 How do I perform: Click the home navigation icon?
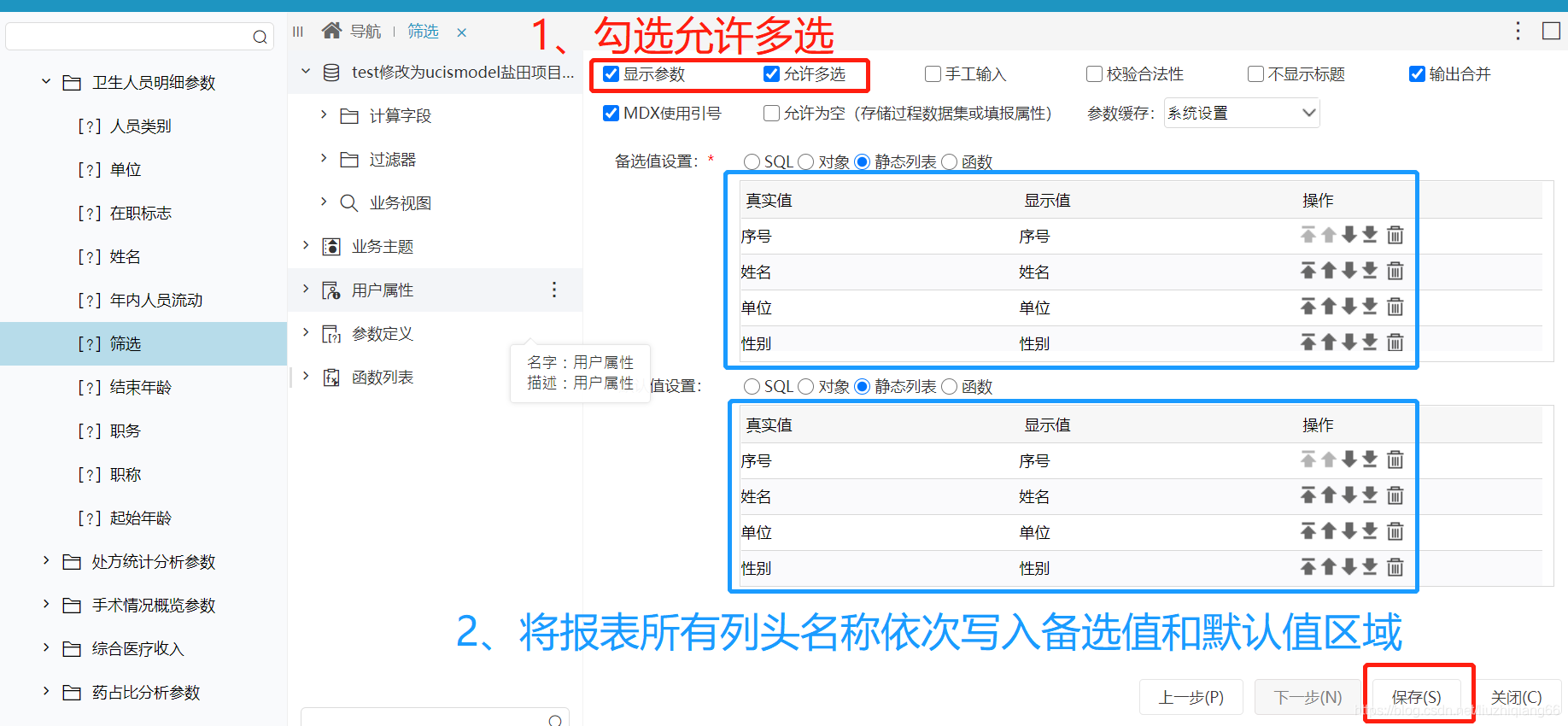331,31
